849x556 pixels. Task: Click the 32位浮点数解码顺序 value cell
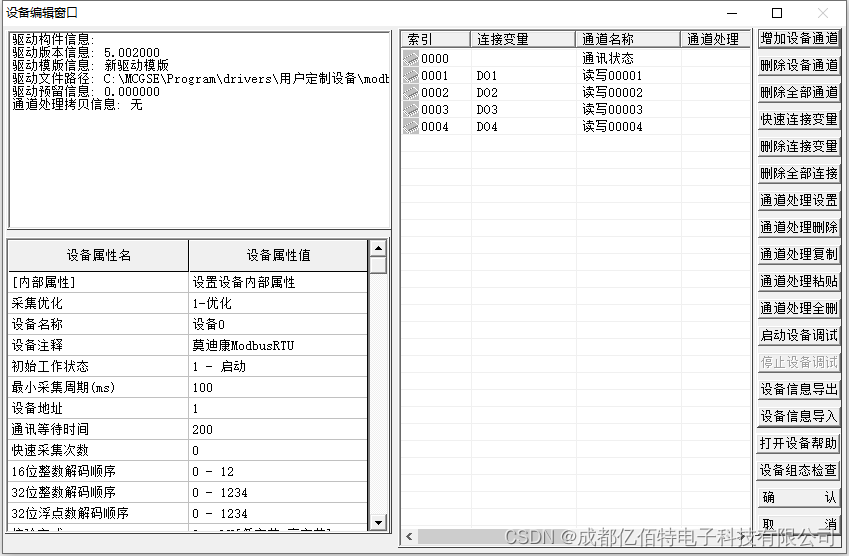278,513
